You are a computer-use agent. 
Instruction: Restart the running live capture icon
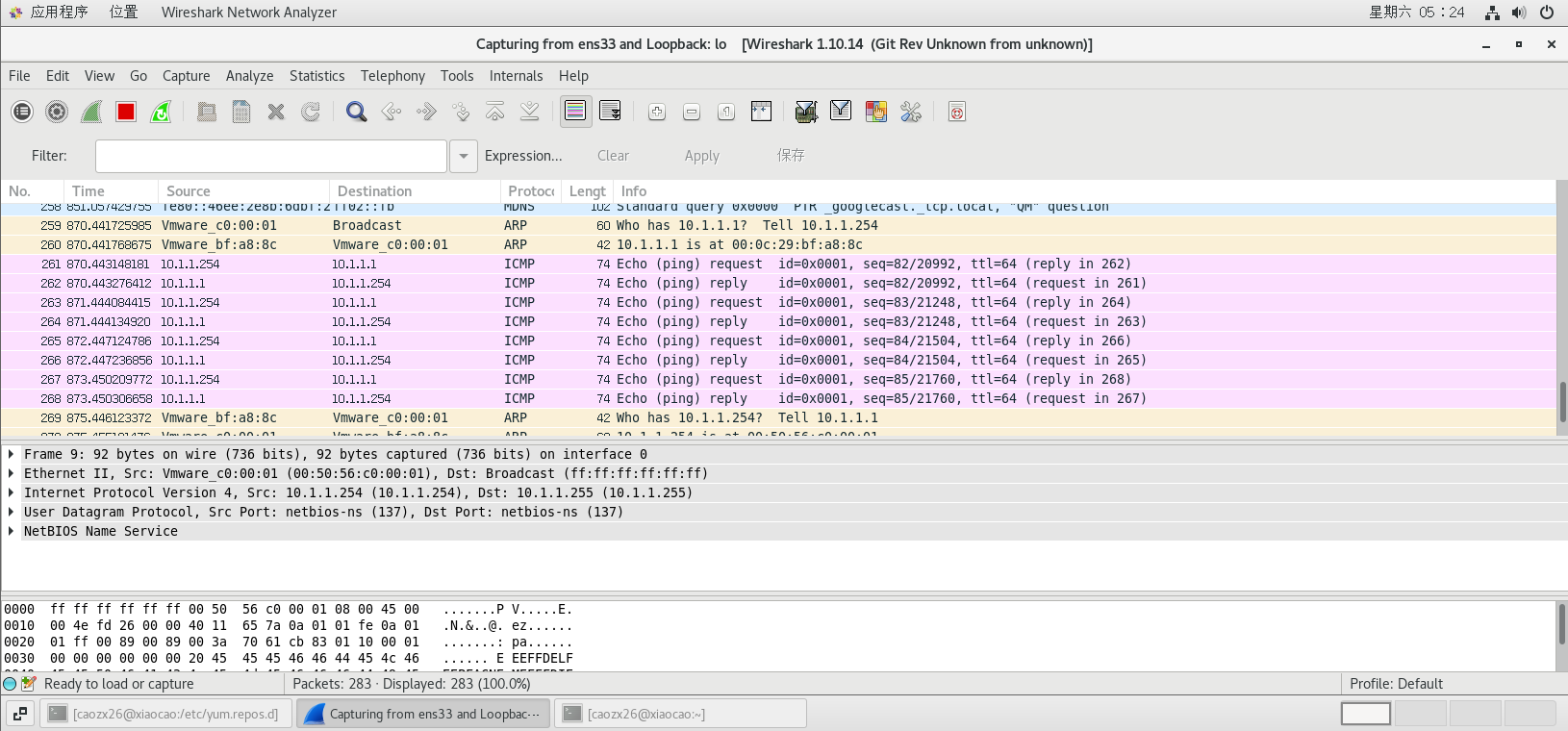pos(161,112)
